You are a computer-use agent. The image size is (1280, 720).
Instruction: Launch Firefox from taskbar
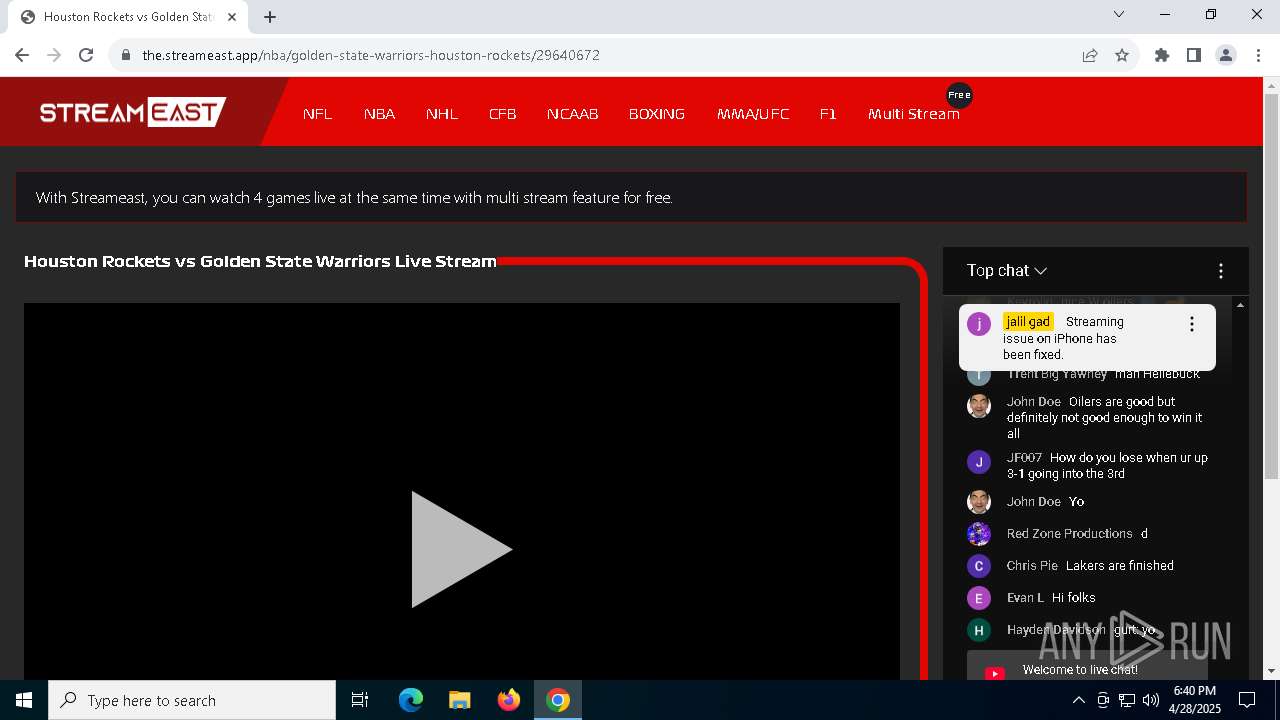509,700
